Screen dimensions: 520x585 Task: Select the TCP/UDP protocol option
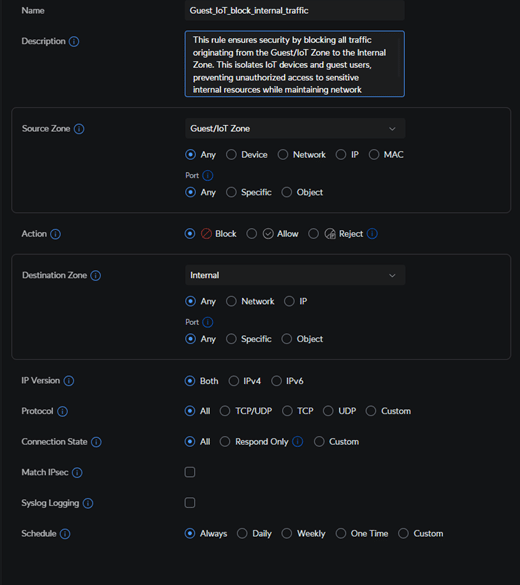point(225,411)
